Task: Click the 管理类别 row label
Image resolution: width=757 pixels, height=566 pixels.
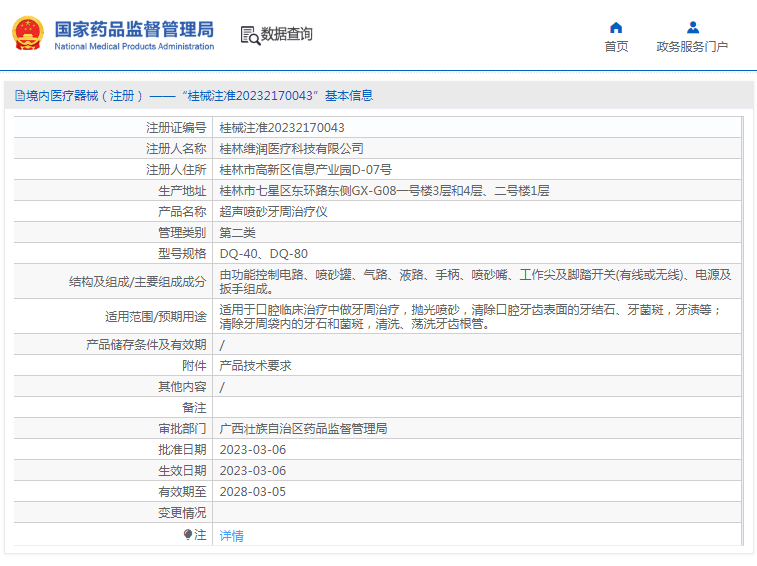Action: 182,233
